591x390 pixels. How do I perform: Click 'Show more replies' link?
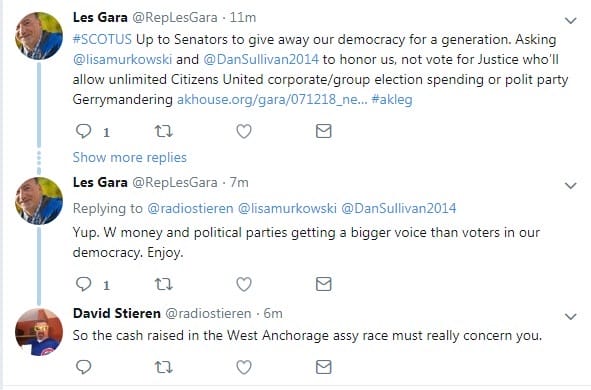click(130, 157)
